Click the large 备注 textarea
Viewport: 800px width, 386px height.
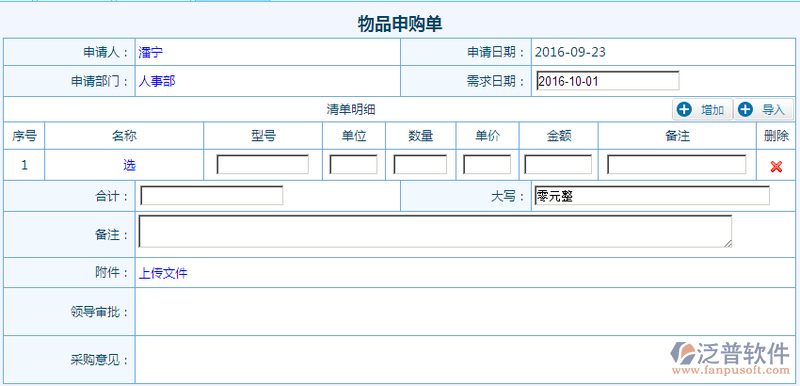[x=435, y=231]
